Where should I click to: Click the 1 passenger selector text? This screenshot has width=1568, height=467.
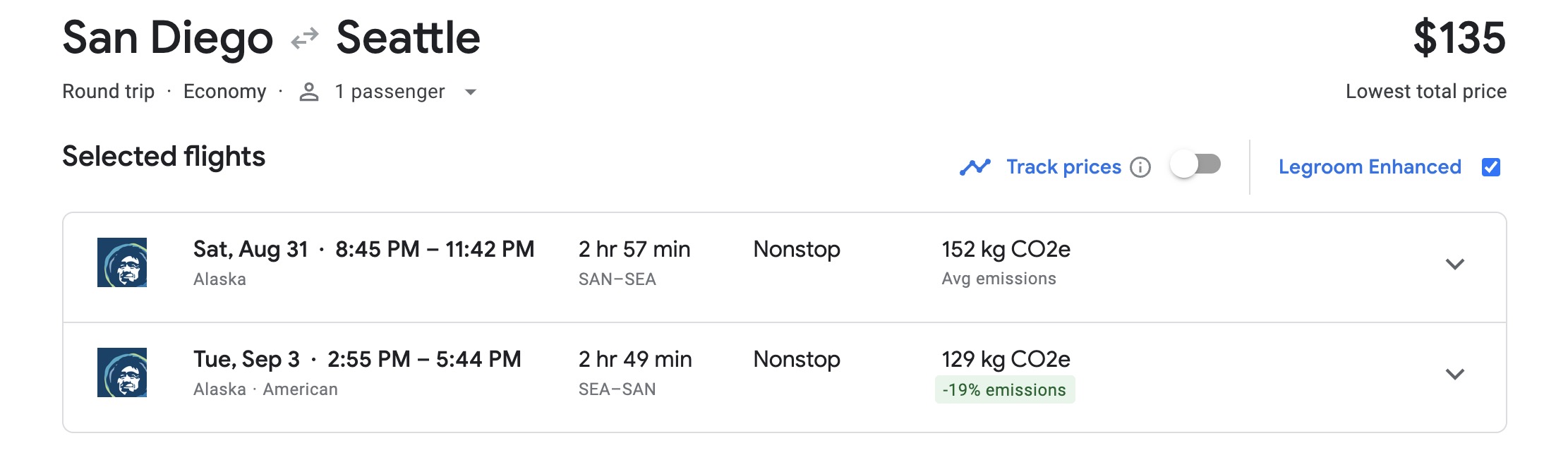pyautogui.click(x=390, y=92)
